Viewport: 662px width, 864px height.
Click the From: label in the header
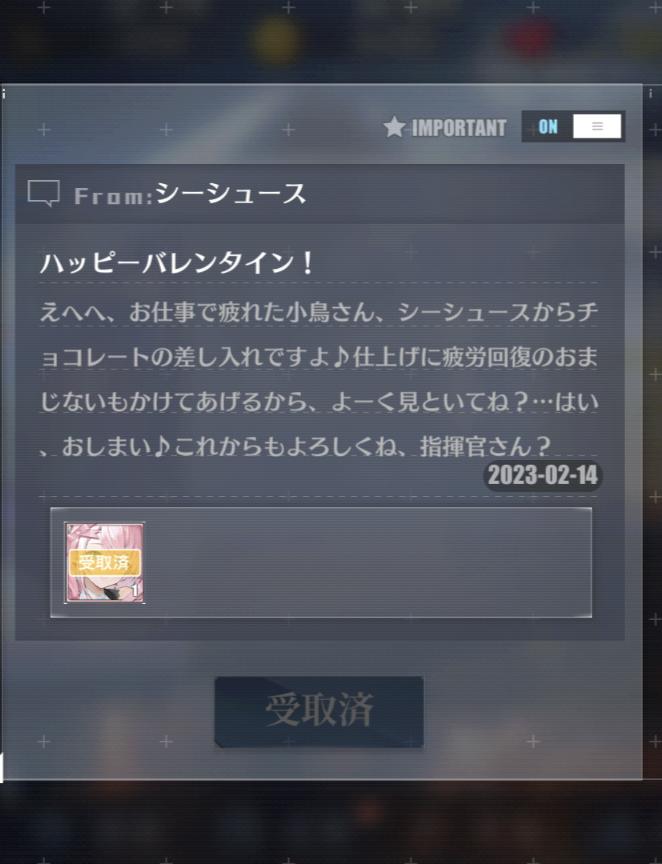[114, 196]
